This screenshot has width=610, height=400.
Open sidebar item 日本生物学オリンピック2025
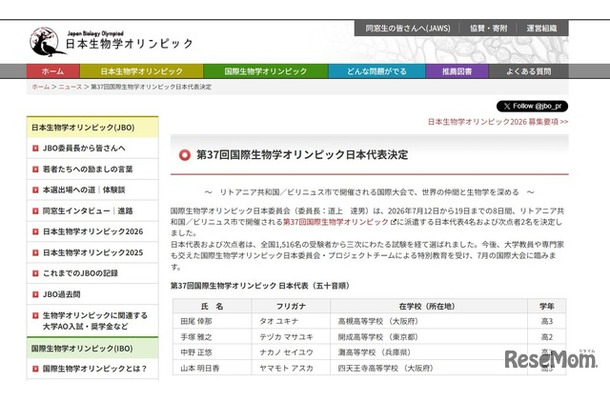[93, 253]
